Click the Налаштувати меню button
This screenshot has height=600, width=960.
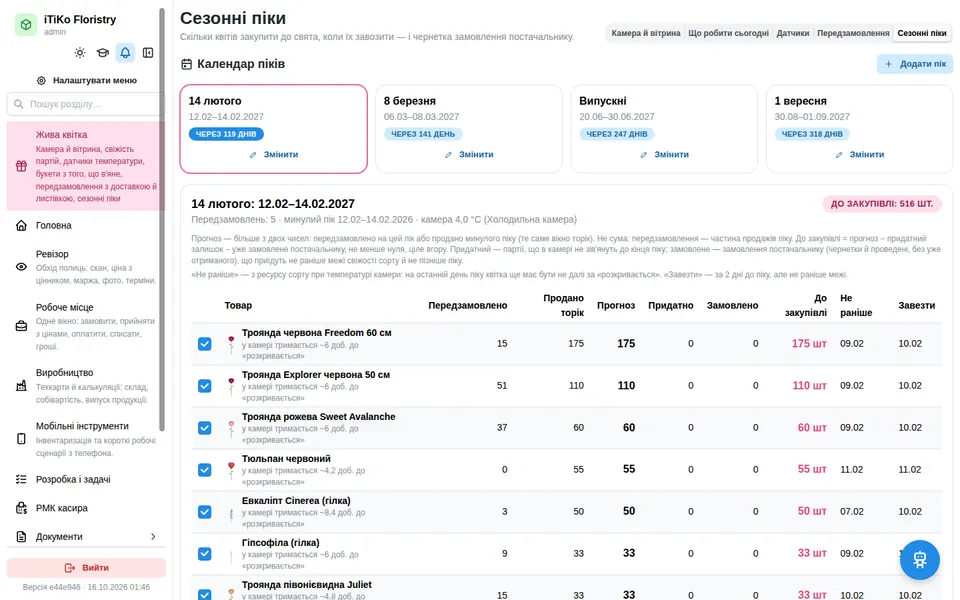(x=86, y=80)
